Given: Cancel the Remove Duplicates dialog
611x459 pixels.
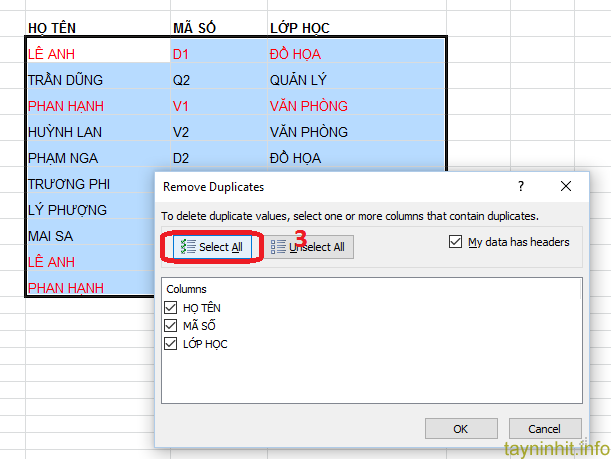Looking at the screenshot, I should tap(545, 428).
